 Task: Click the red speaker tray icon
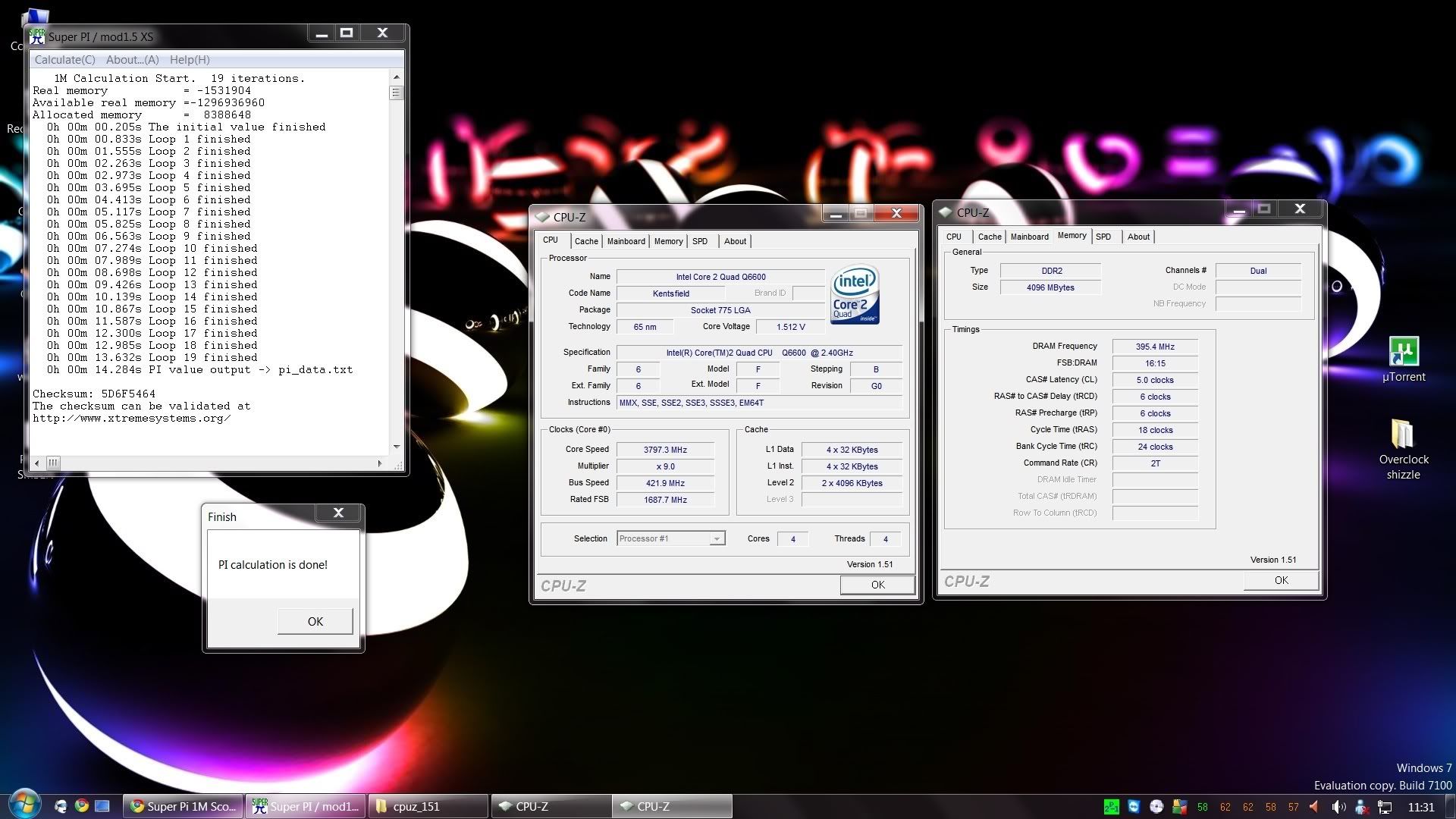coord(1315,807)
